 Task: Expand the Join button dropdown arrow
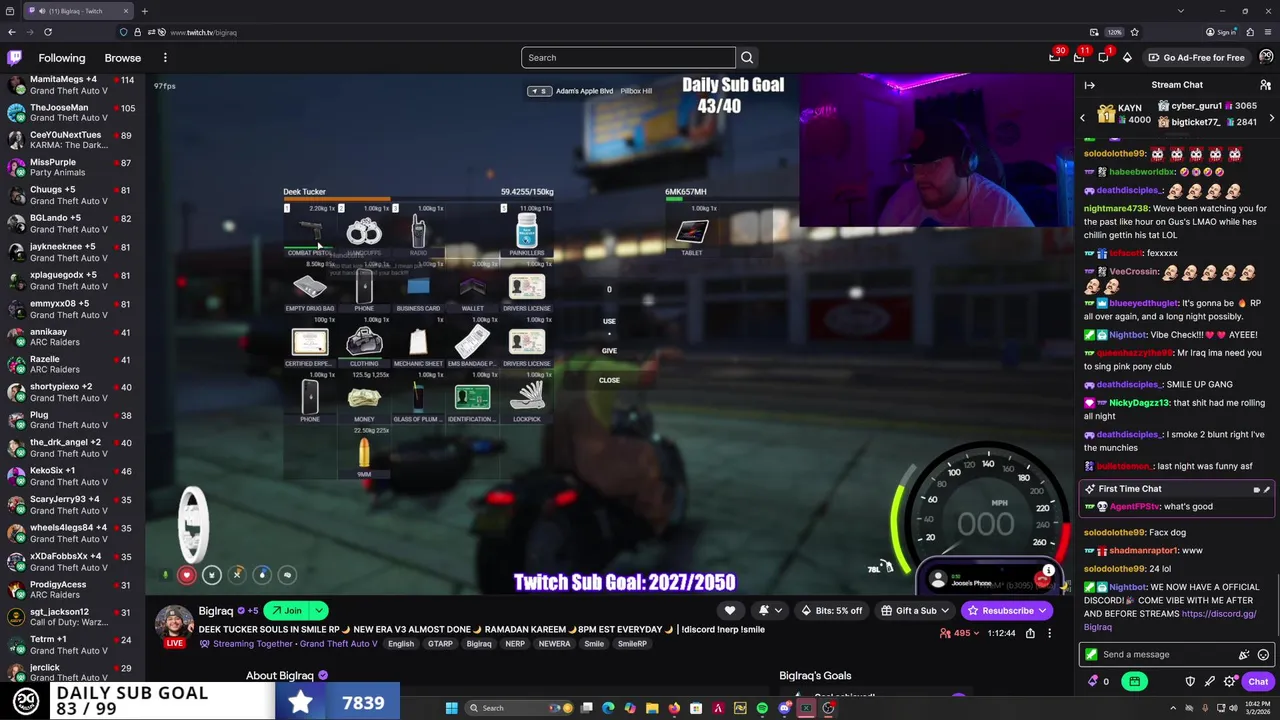click(x=319, y=611)
